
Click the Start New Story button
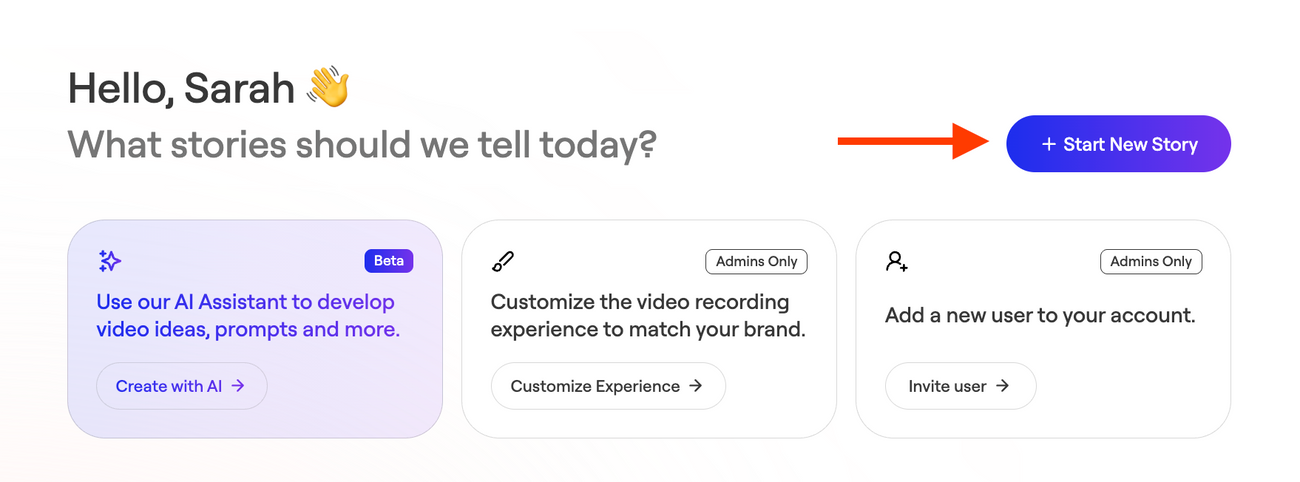pos(1118,144)
